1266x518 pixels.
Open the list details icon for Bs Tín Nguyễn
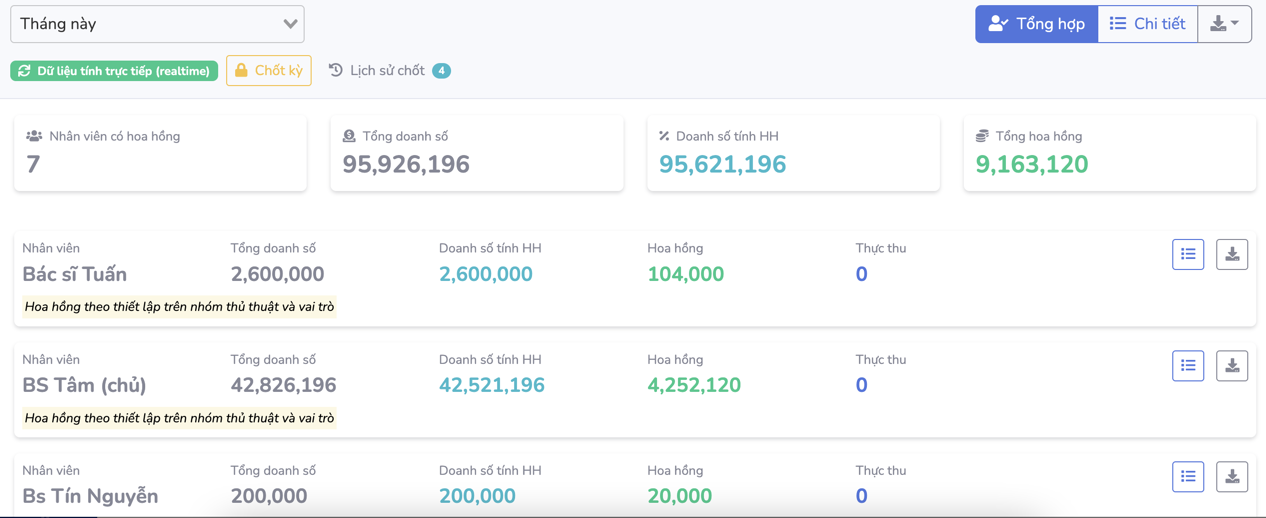click(1188, 477)
